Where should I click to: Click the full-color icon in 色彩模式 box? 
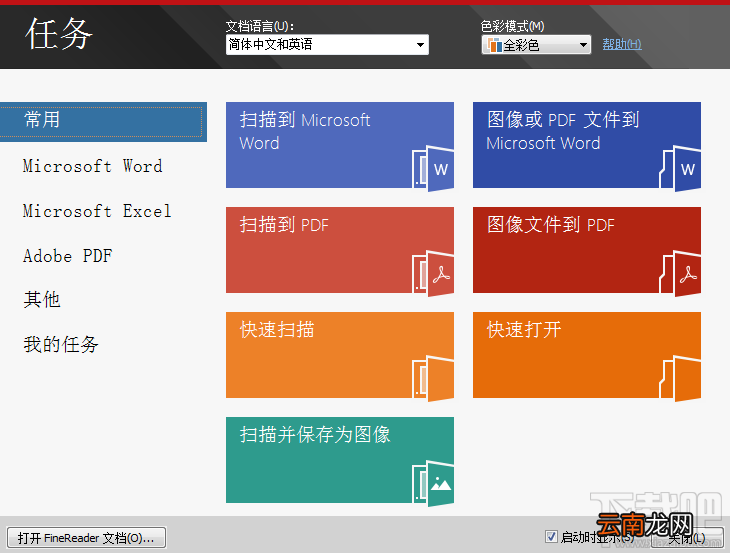point(494,45)
